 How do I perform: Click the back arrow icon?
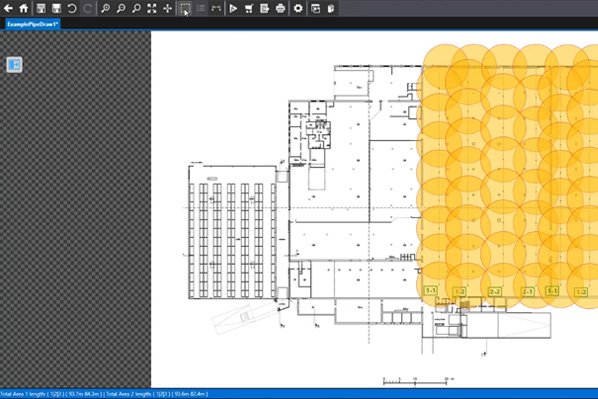(8, 8)
